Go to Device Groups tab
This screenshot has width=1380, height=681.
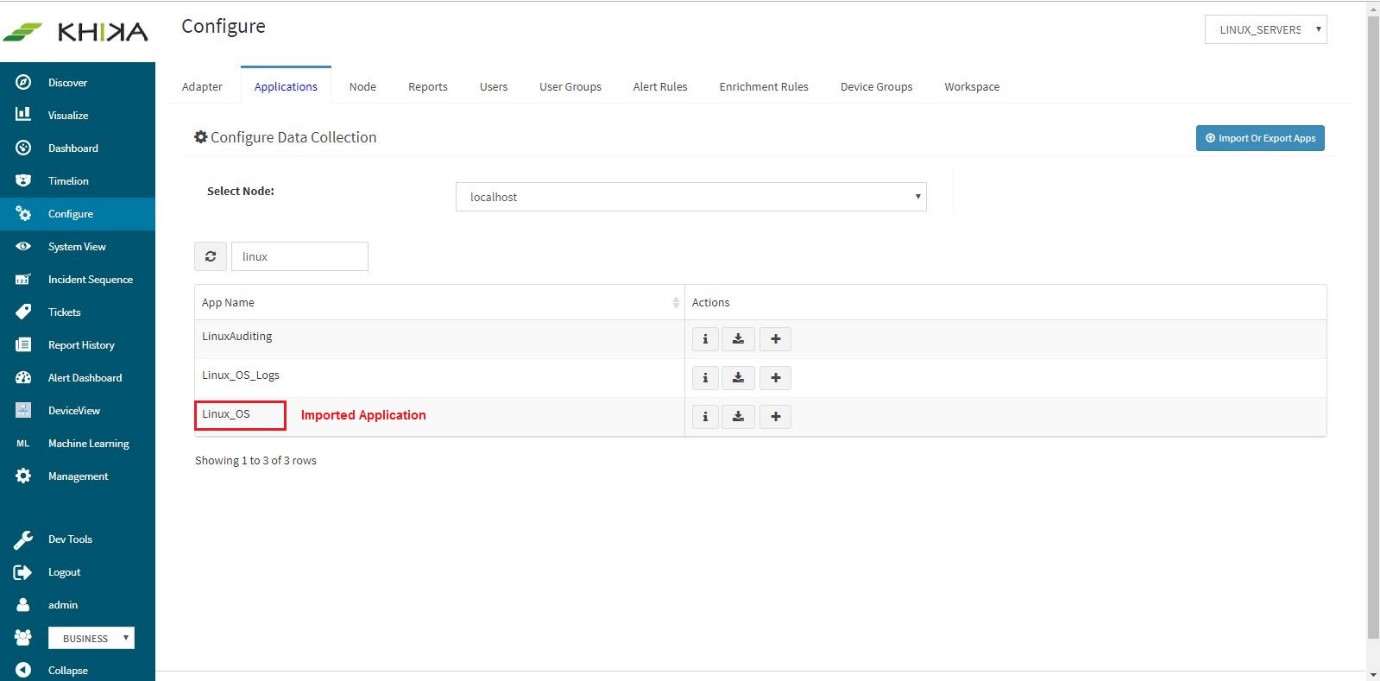pyautogui.click(x=876, y=87)
